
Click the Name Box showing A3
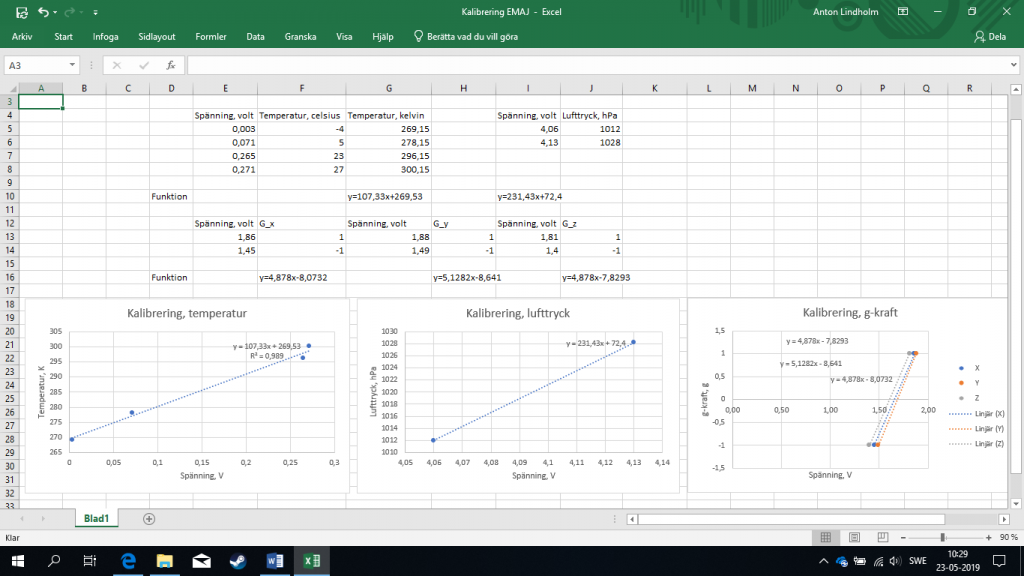pyautogui.click(x=35, y=65)
